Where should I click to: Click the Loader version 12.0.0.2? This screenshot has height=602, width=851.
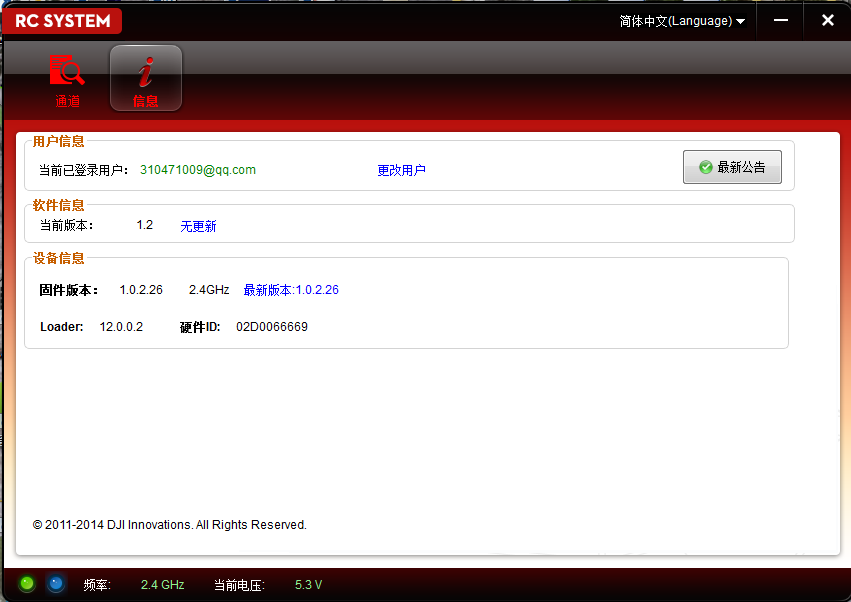[121, 327]
